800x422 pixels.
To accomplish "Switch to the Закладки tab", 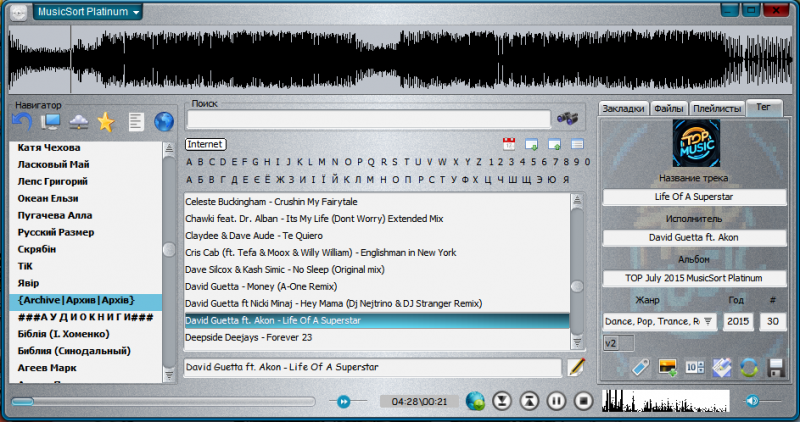I will tap(623, 108).
